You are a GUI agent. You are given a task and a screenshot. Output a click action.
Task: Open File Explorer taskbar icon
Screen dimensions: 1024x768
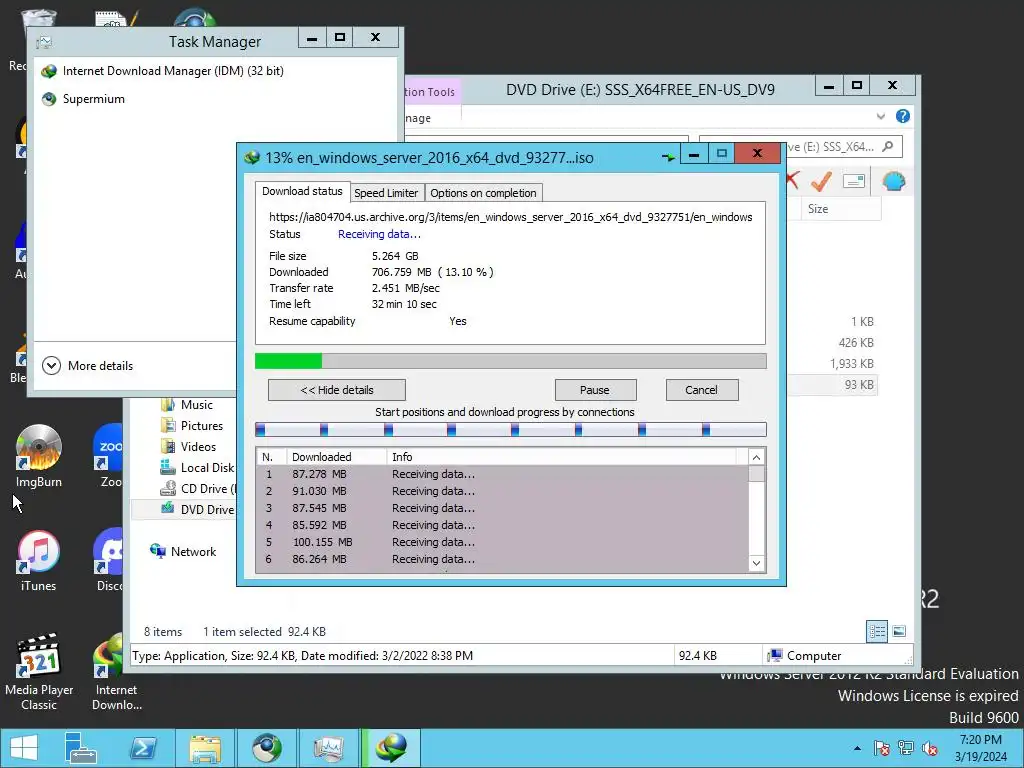point(205,748)
